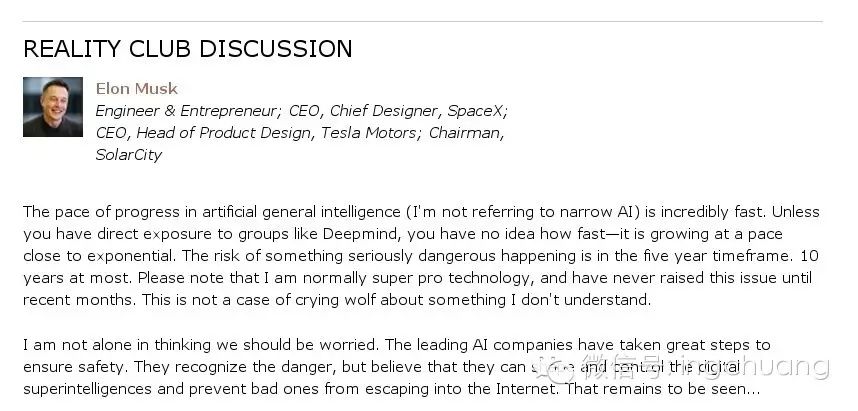Open the Elon Musk author name link
858x411 pixels.
pos(136,89)
